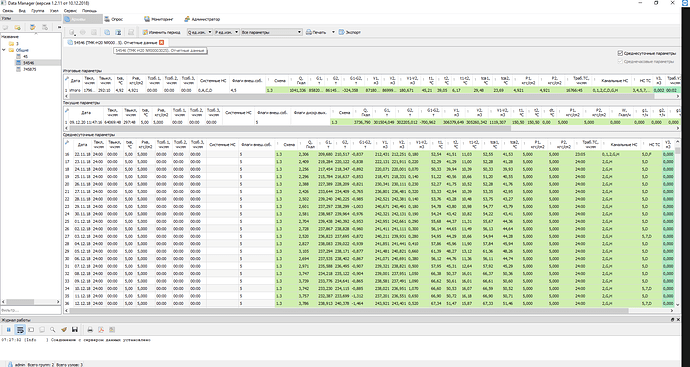
Task: Switch to the Мониторинг tab
Action: [x=159, y=19]
